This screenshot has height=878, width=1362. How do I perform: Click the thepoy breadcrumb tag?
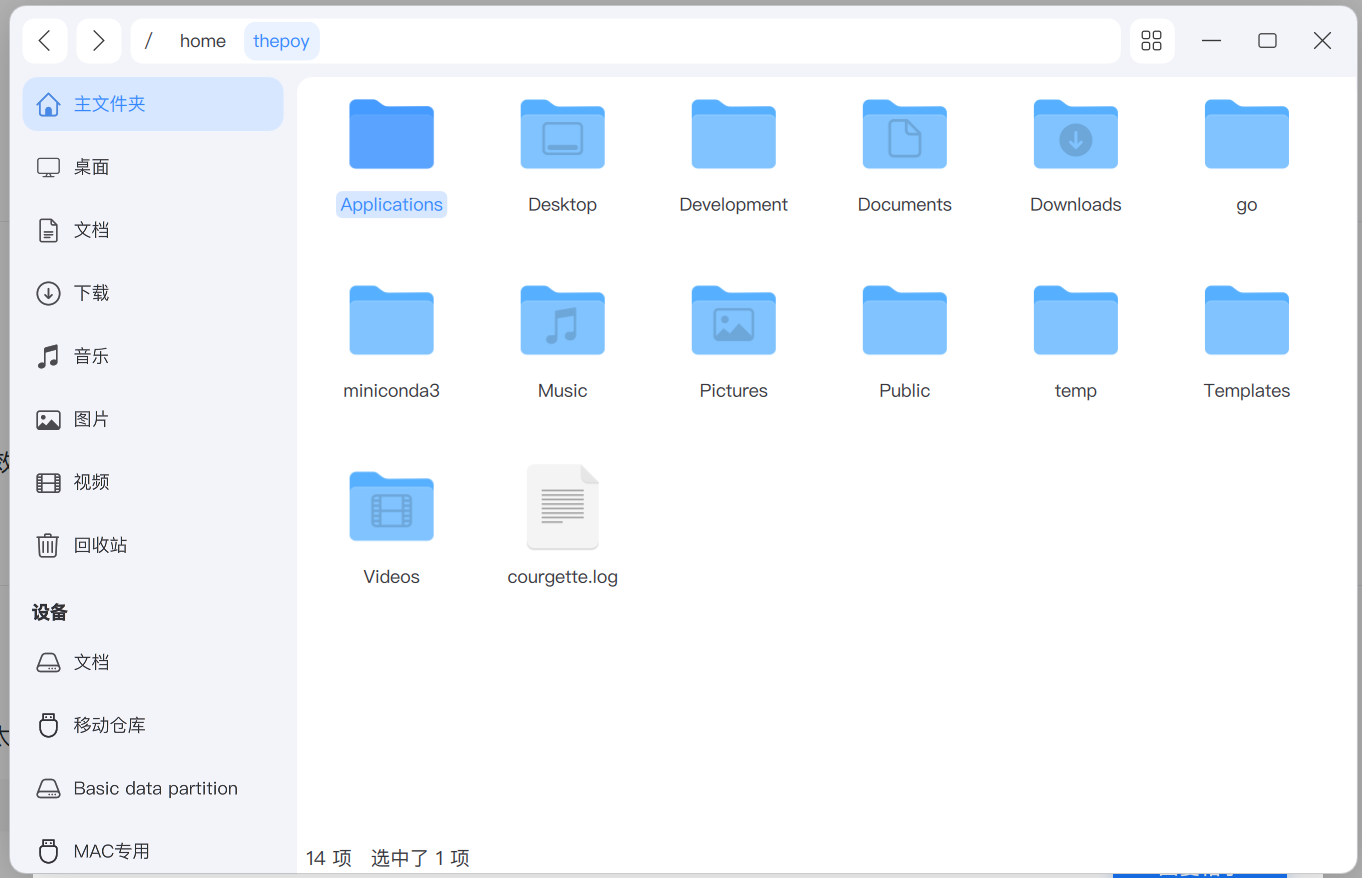click(x=281, y=40)
